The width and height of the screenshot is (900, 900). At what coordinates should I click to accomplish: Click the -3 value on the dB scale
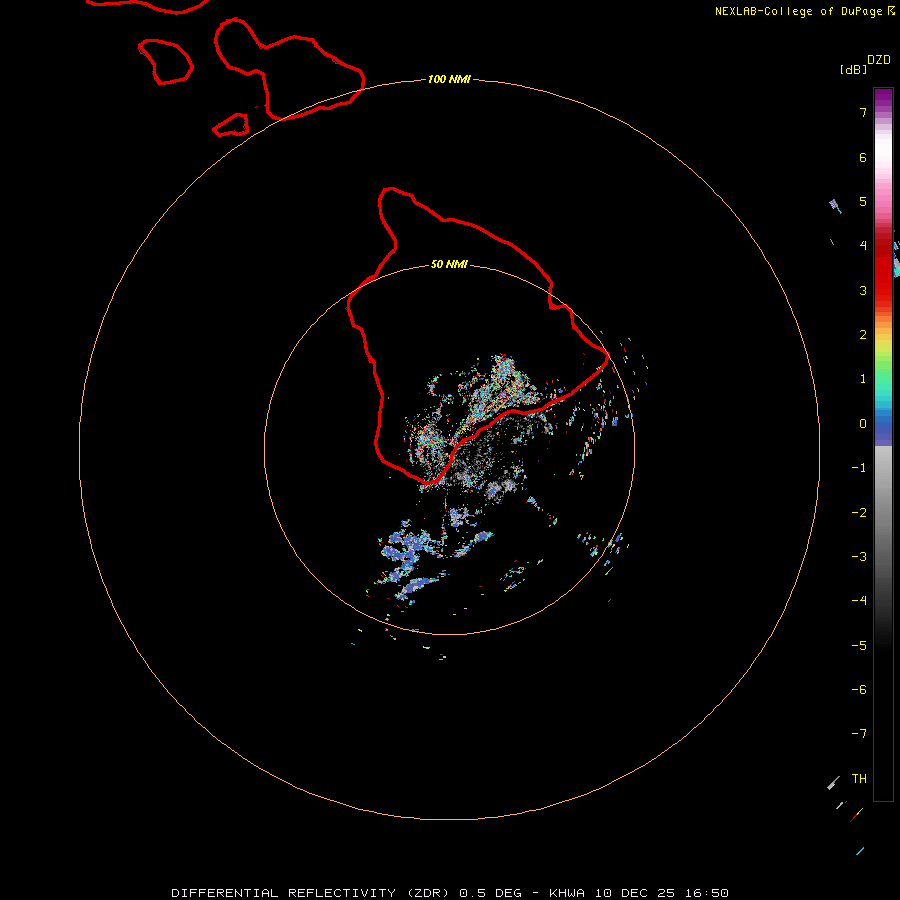859,557
